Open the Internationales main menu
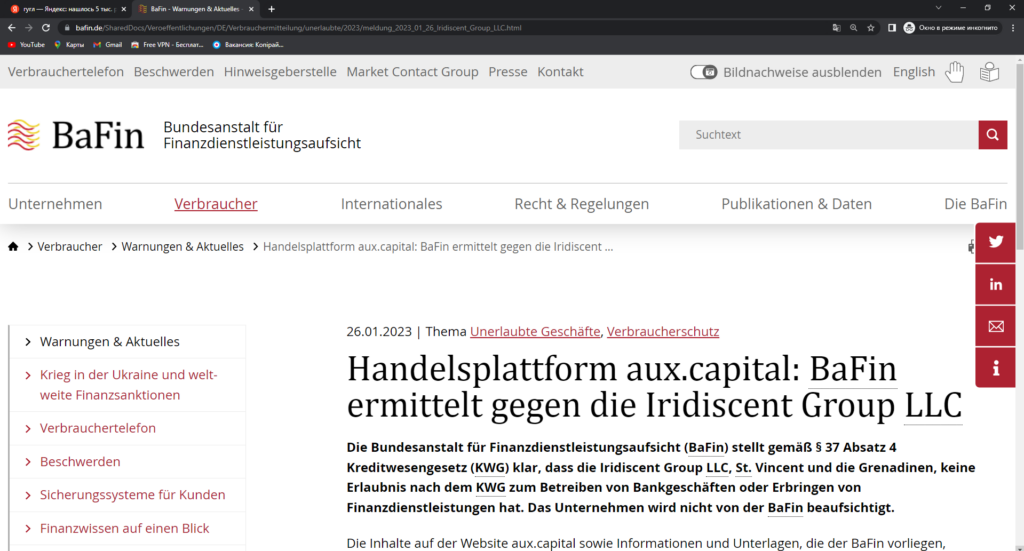 (x=391, y=204)
